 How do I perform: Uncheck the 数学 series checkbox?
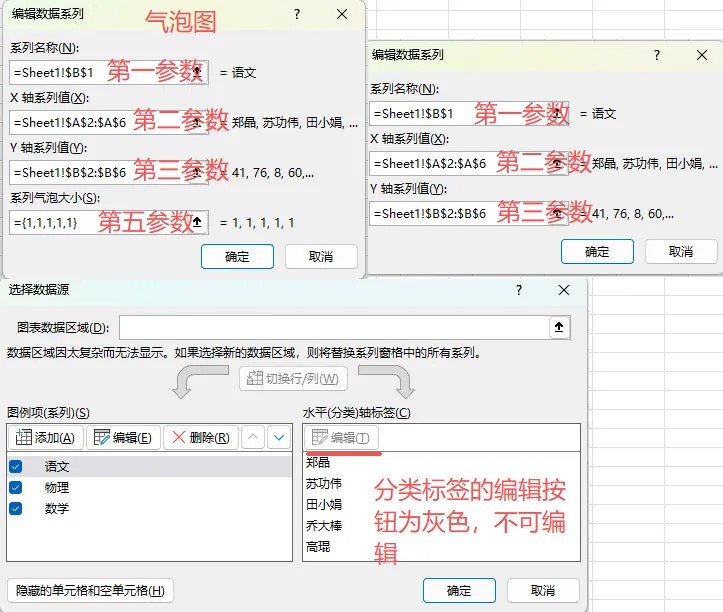pos(16,508)
